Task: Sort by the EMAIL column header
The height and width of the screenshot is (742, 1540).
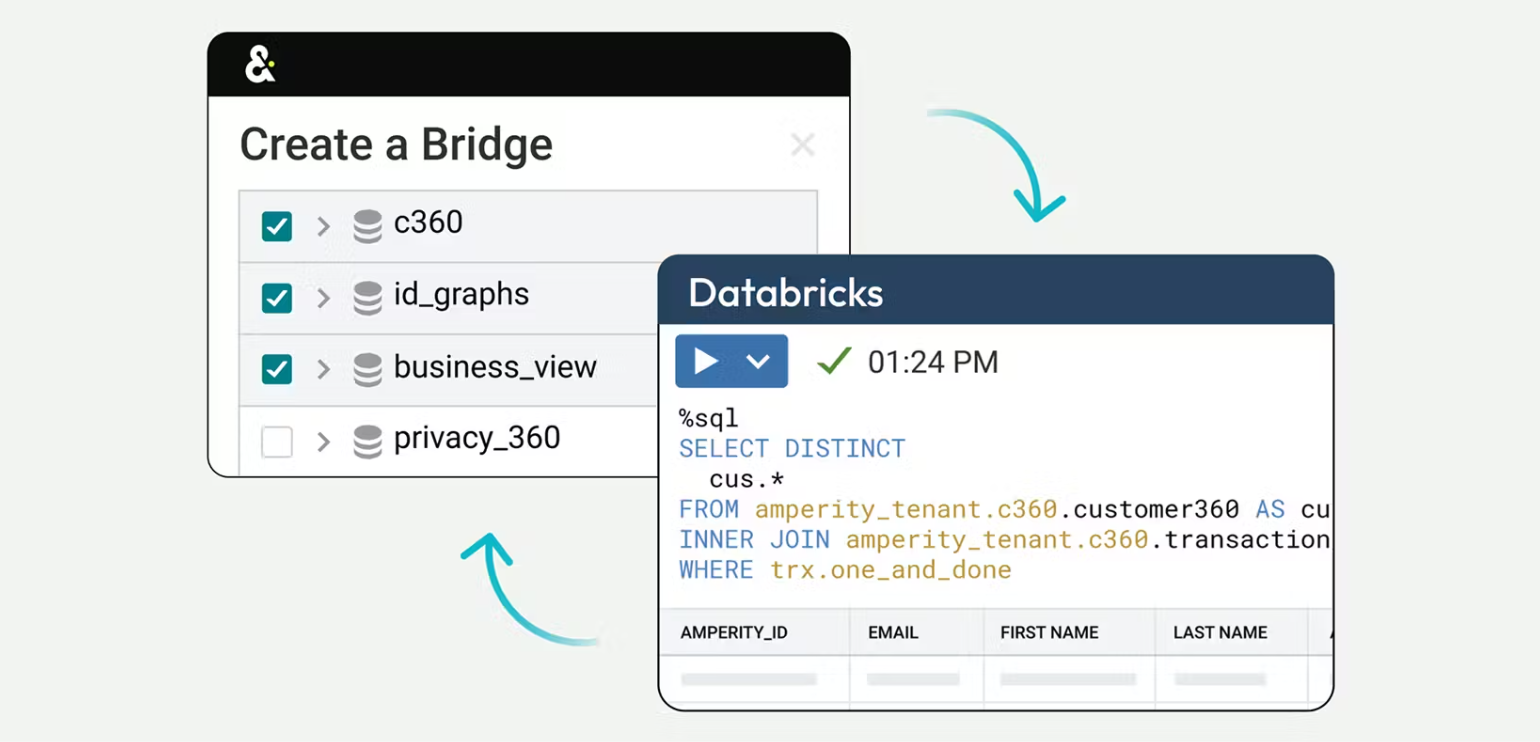Action: [893, 633]
